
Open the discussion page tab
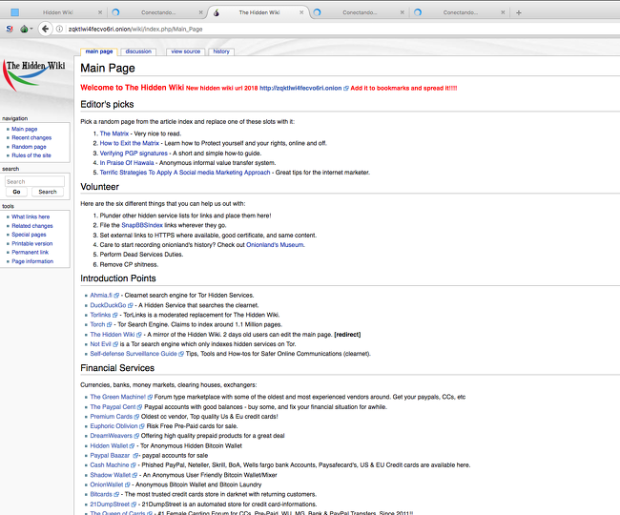click(x=138, y=51)
